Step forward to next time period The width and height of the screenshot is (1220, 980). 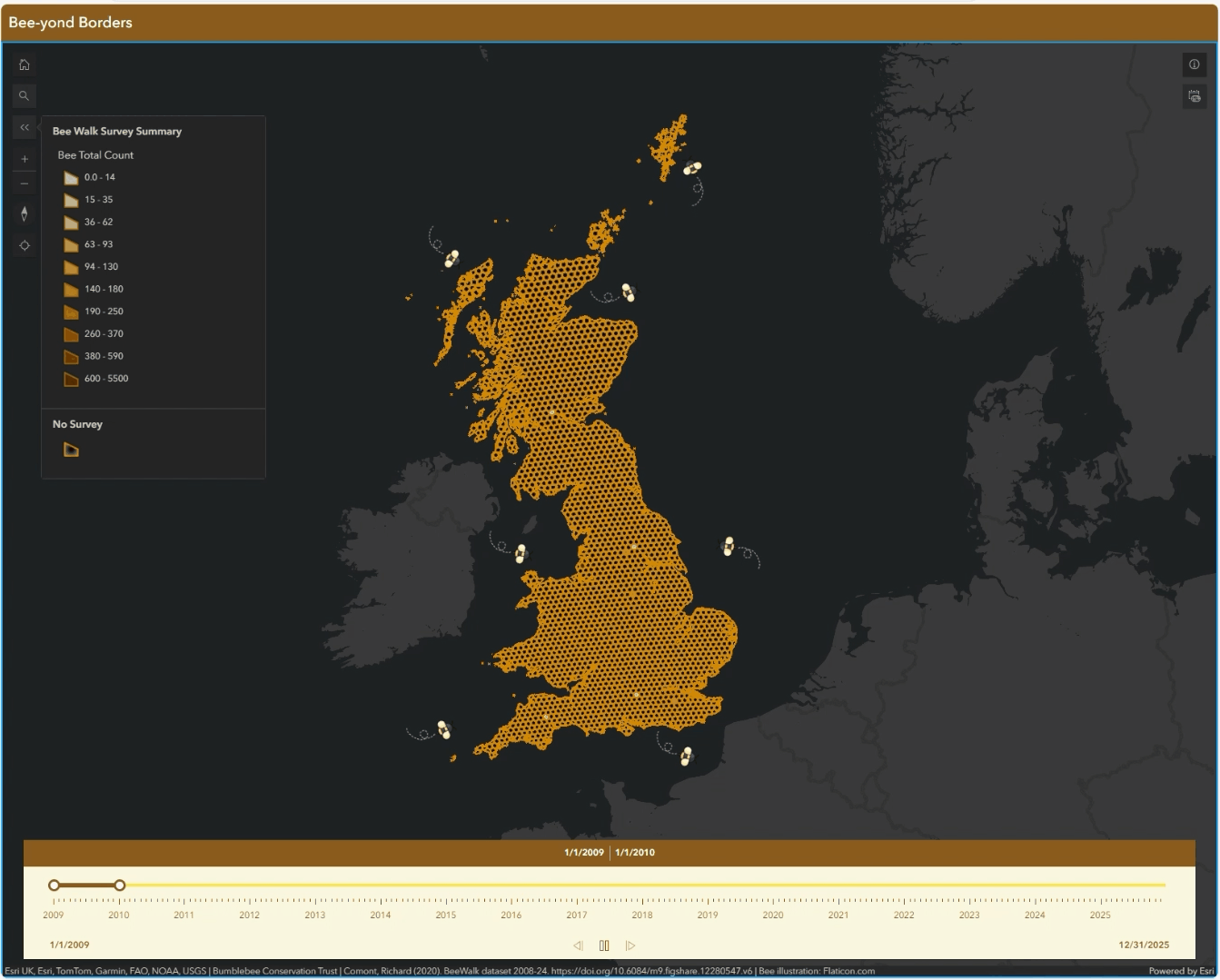(x=630, y=945)
